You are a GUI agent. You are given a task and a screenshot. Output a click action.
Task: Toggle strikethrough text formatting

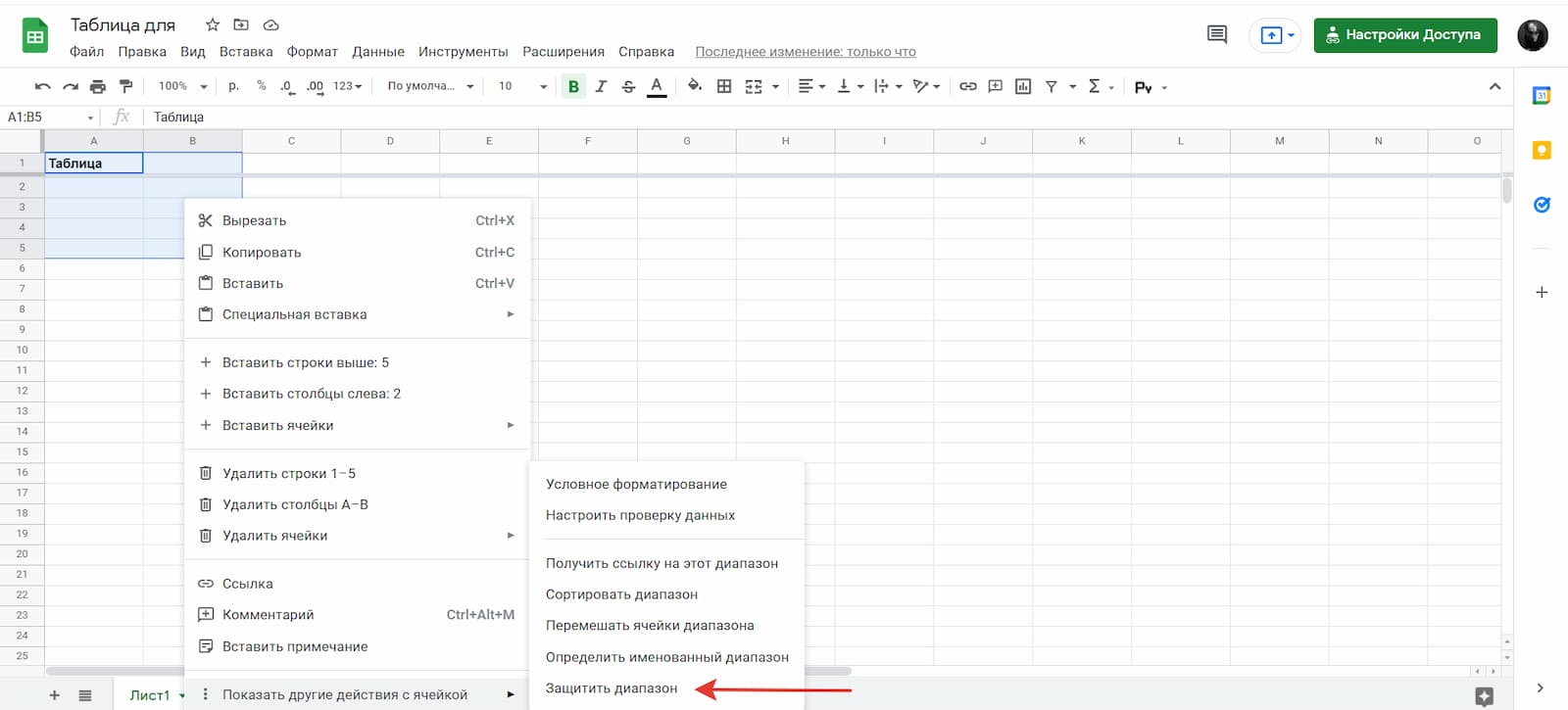[x=628, y=86]
